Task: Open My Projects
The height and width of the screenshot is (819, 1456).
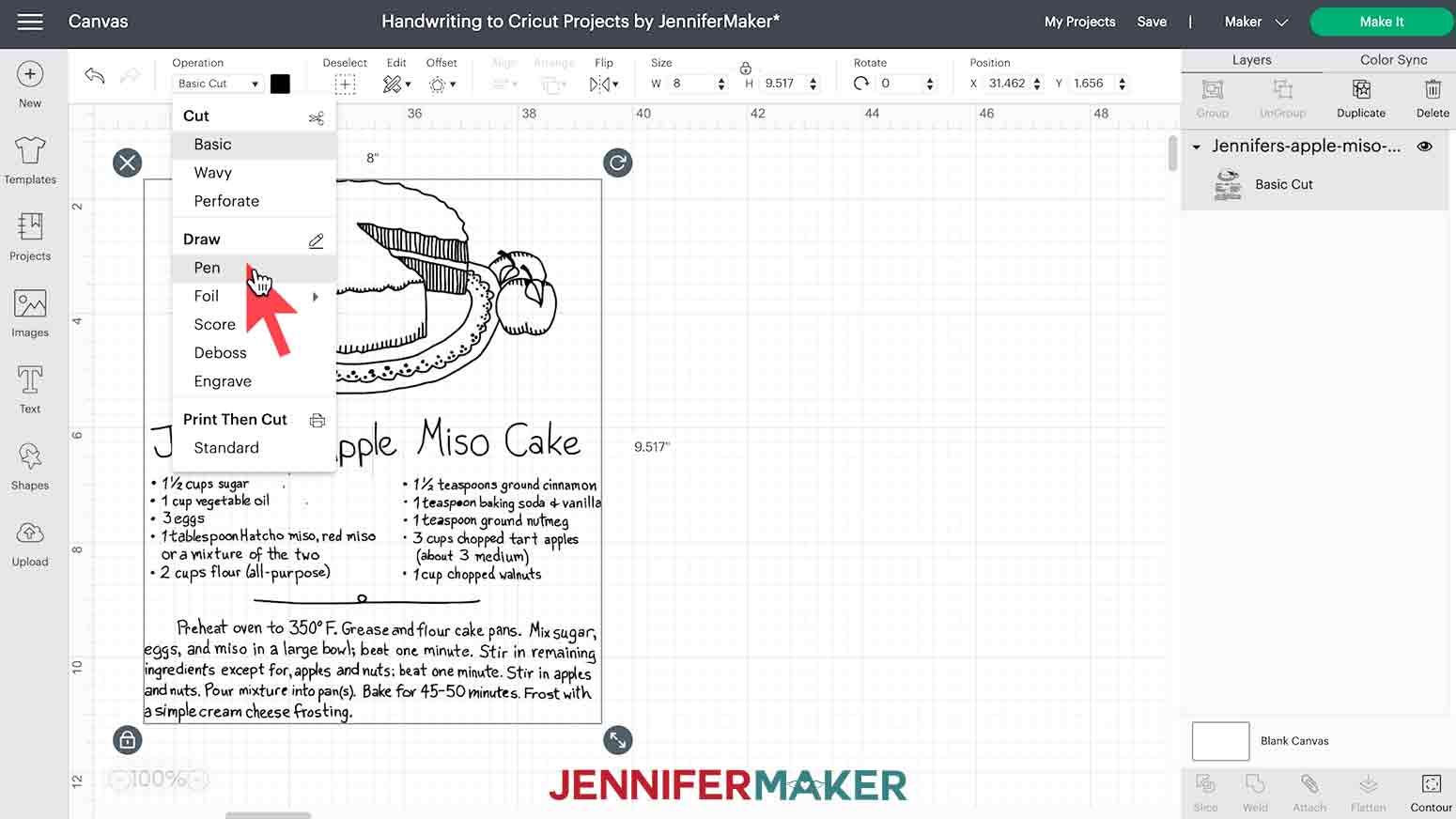Action: 1079,22
